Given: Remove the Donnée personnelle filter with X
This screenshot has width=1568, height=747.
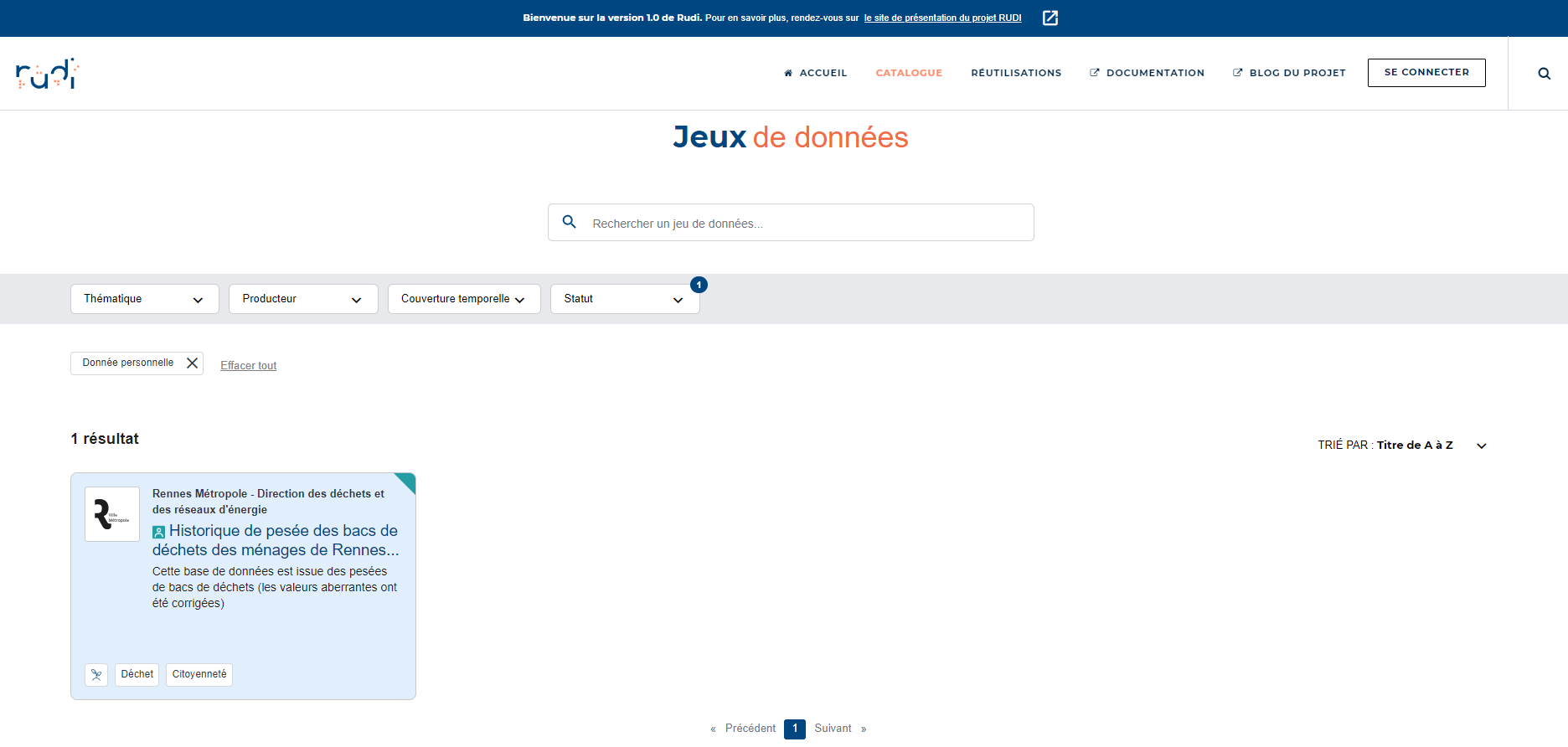Looking at the screenshot, I should pos(192,363).
